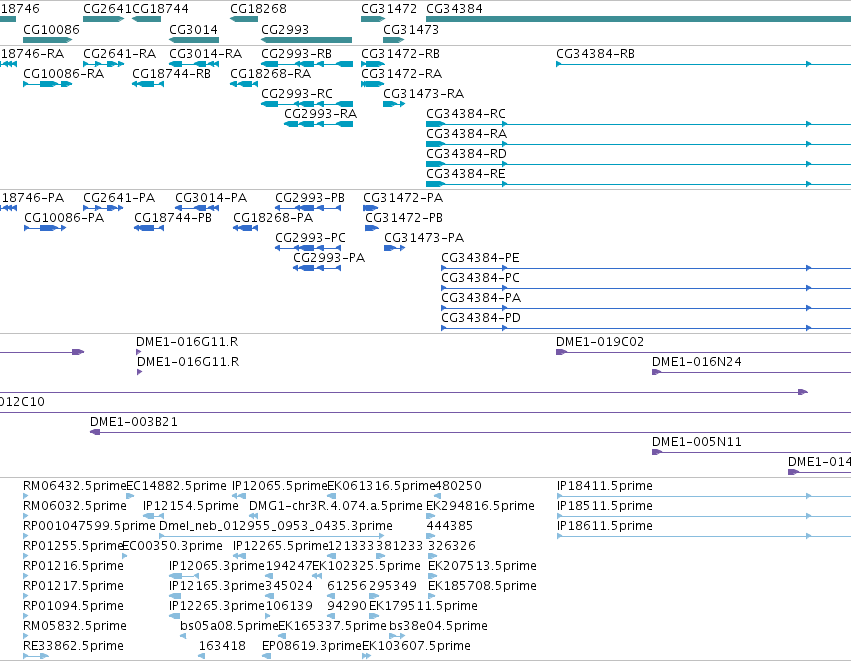This screenshot has height=661, width=851.
Task: Select transcript CG18744-RB
Action: click(148, 84)
